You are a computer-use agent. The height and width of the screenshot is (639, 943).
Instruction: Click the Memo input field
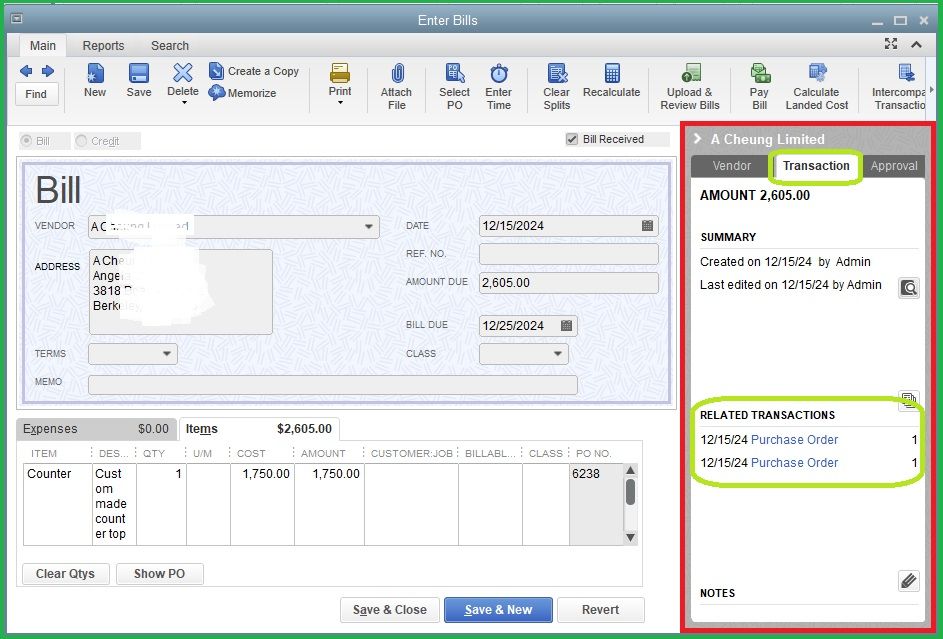click(x=333, y=385)
